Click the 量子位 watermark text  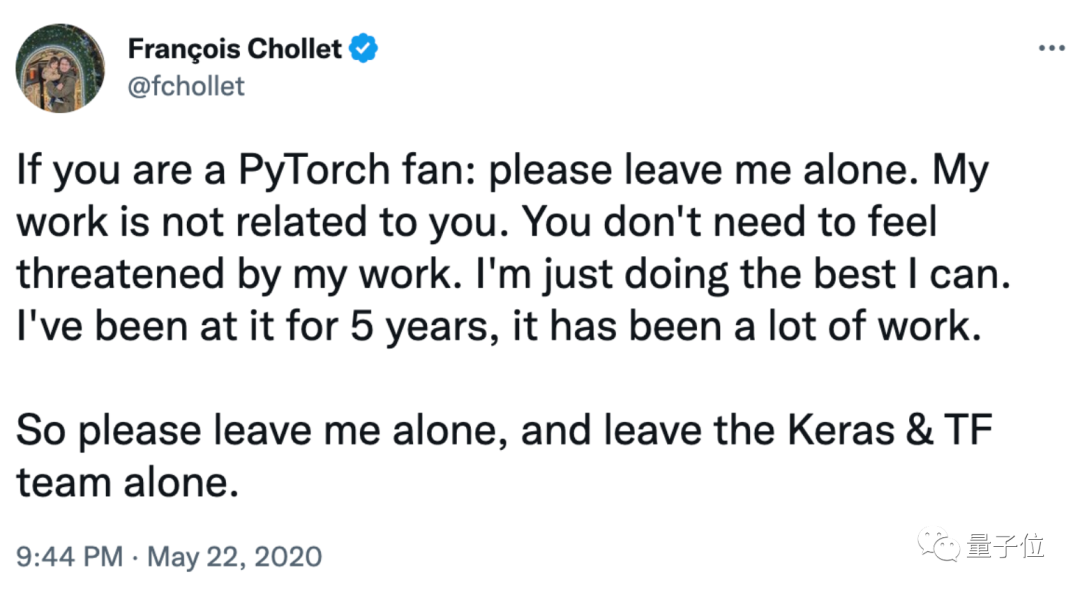[1005, 546]
